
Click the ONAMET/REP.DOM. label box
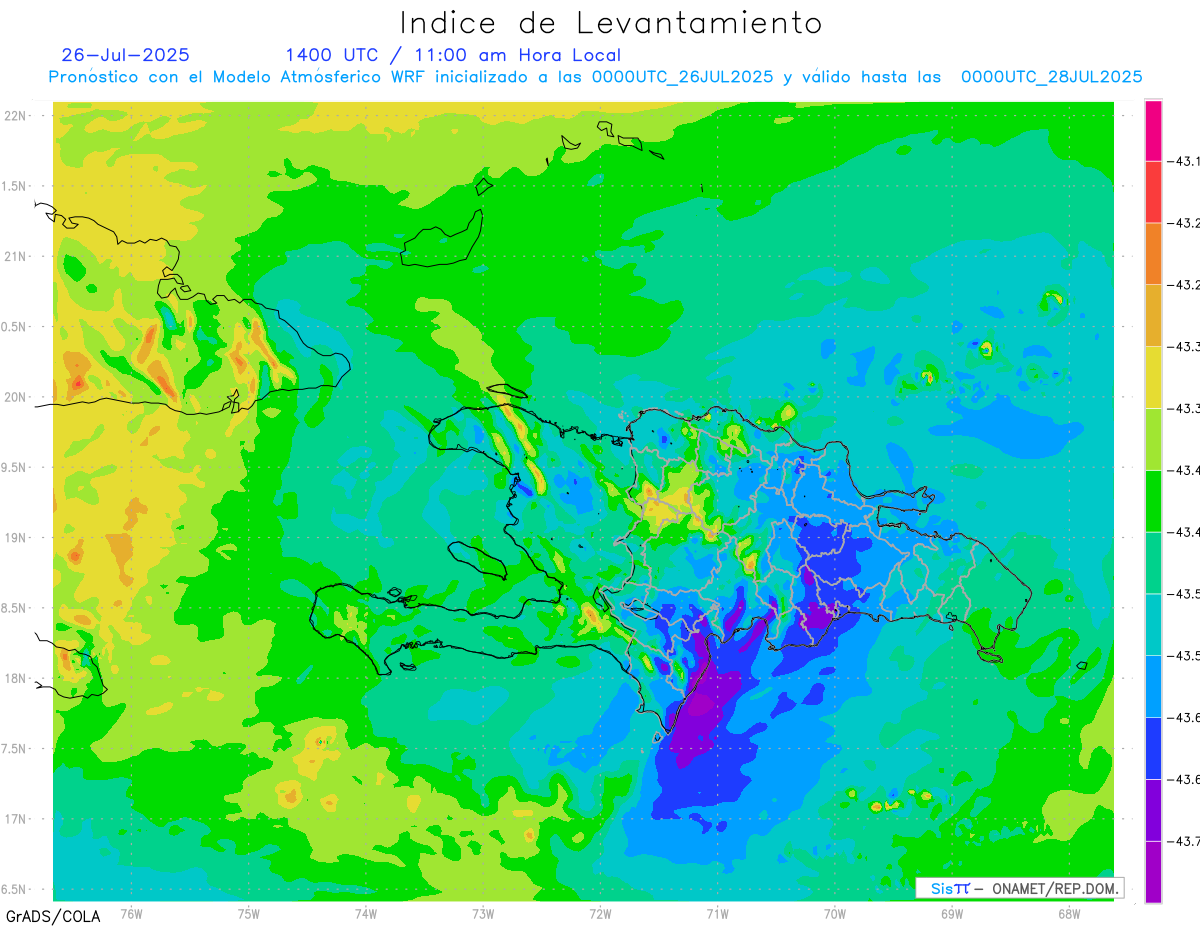coord(1020,888)
